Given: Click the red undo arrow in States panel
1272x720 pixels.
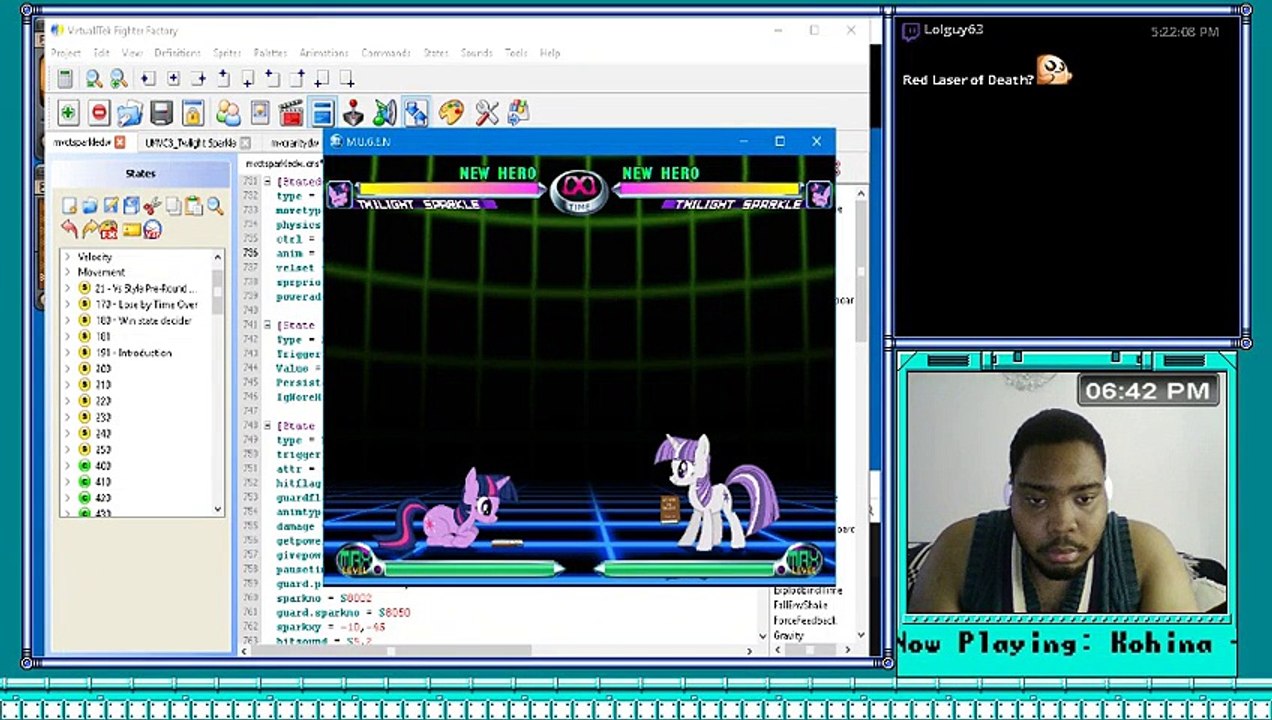Looking at the screenshot, I should pyautogui.click(x=69, y=229).
